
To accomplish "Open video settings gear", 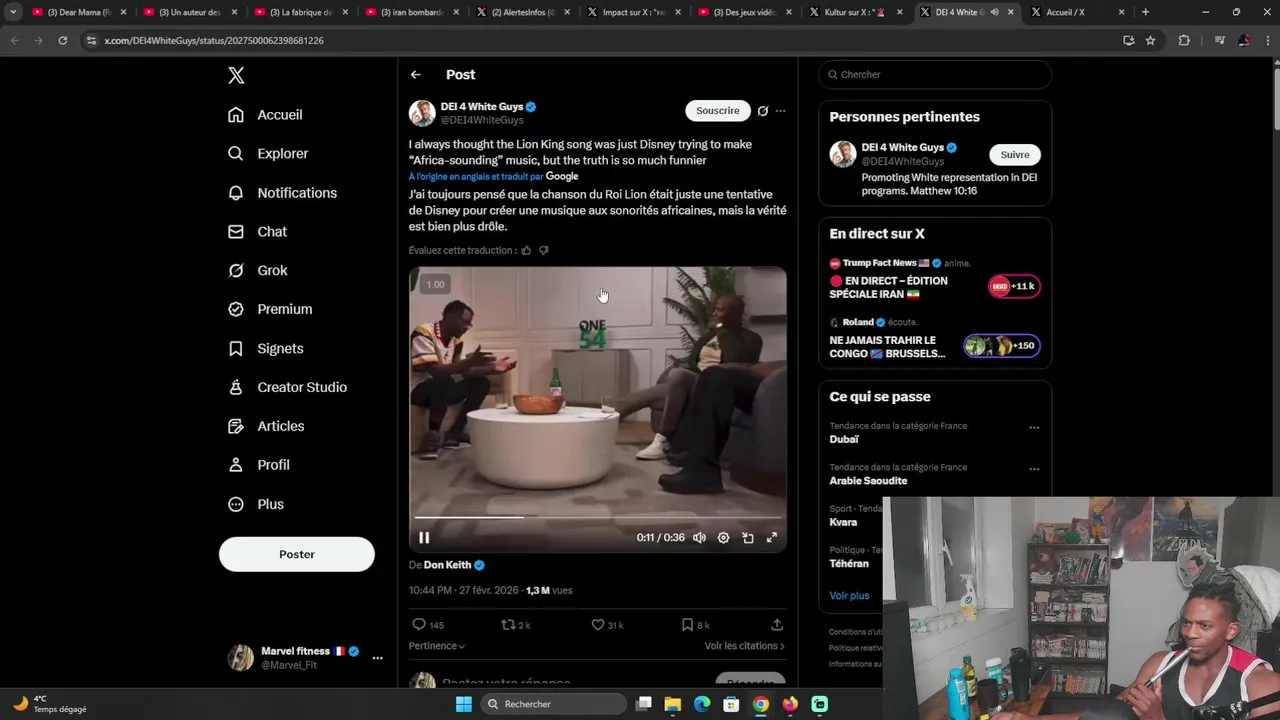I will [723, 538].
